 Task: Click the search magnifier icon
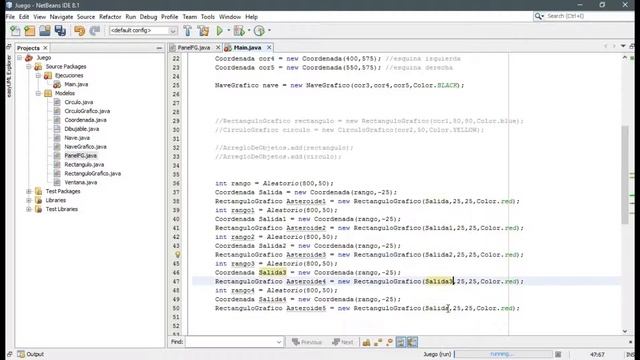pos(539,16)
